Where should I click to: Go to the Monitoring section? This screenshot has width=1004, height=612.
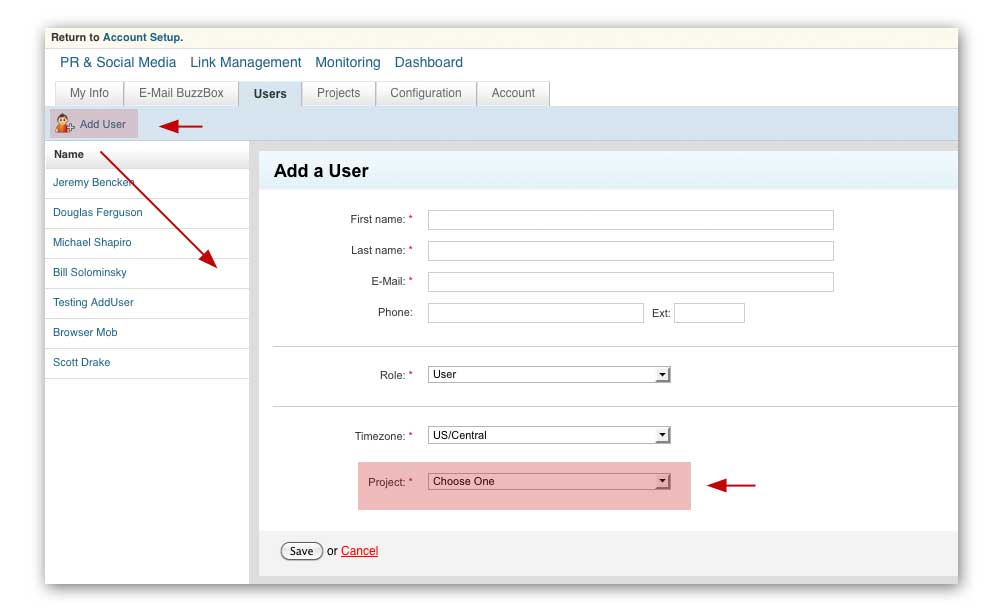[x=348, y=63]
